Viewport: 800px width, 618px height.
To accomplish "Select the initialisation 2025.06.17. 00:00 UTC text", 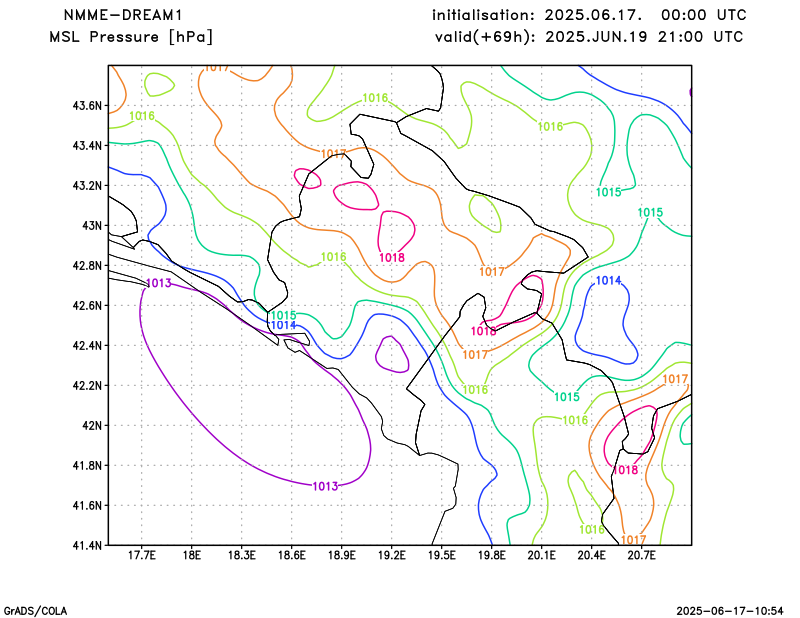I will click(x=589, y=15).
